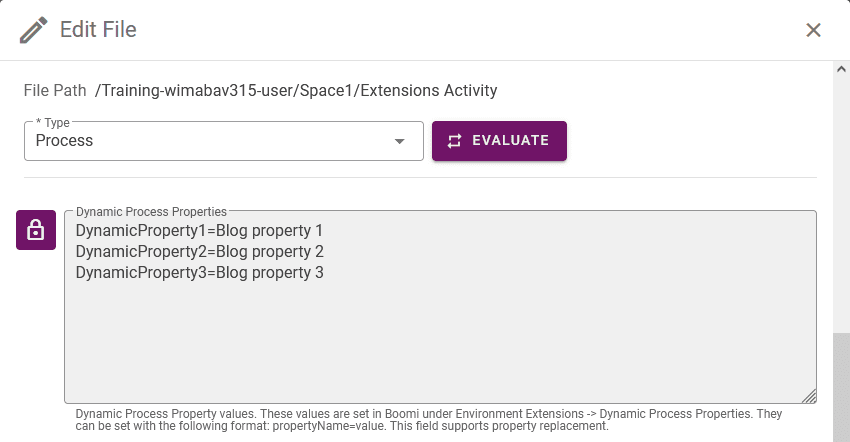This screenshot has width=850, height=442.
Task: Expand the Type dropdown arrow
Action: (x=400, y=141)
